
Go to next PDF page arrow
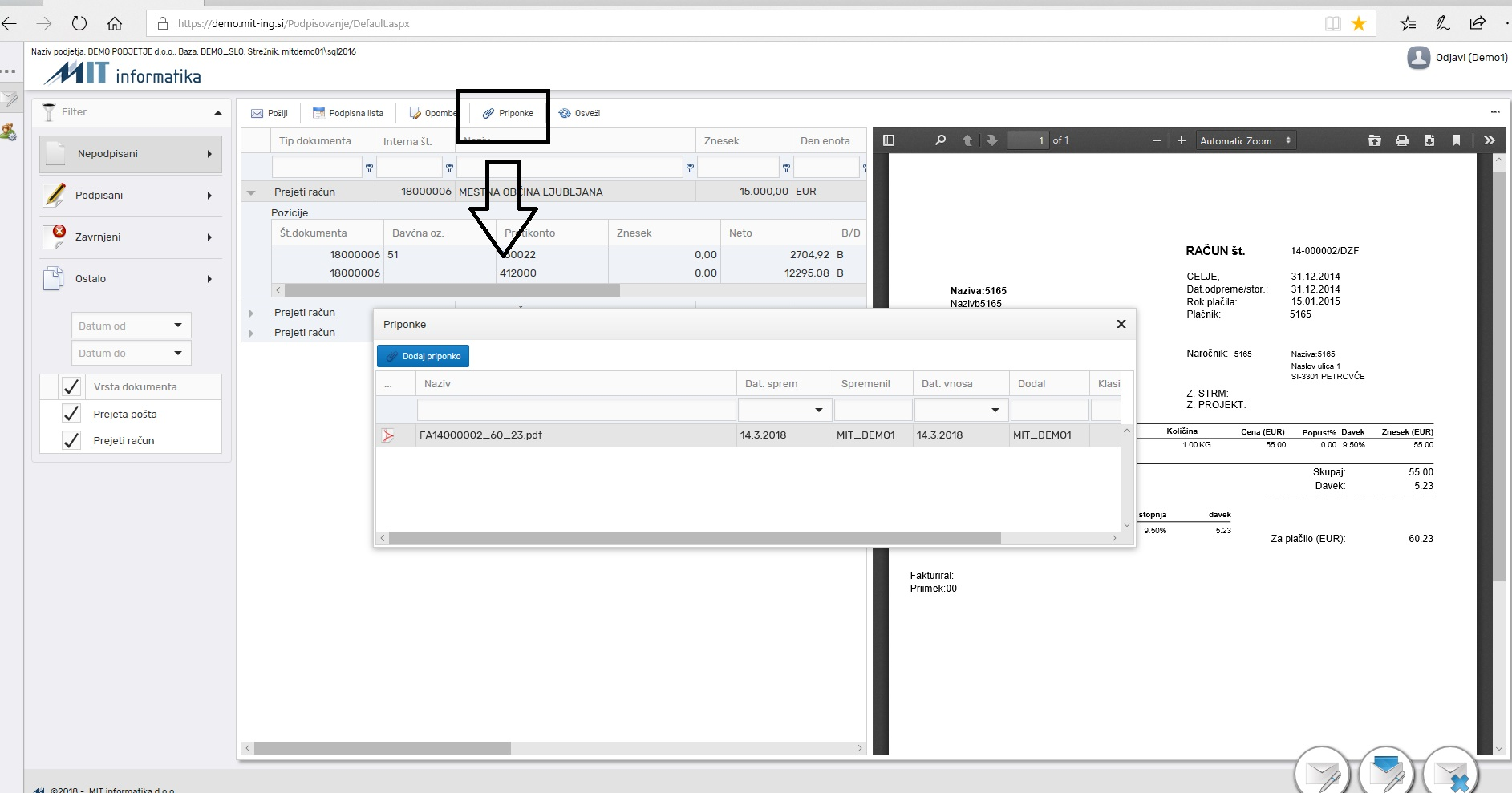click(x=992, y=140)
